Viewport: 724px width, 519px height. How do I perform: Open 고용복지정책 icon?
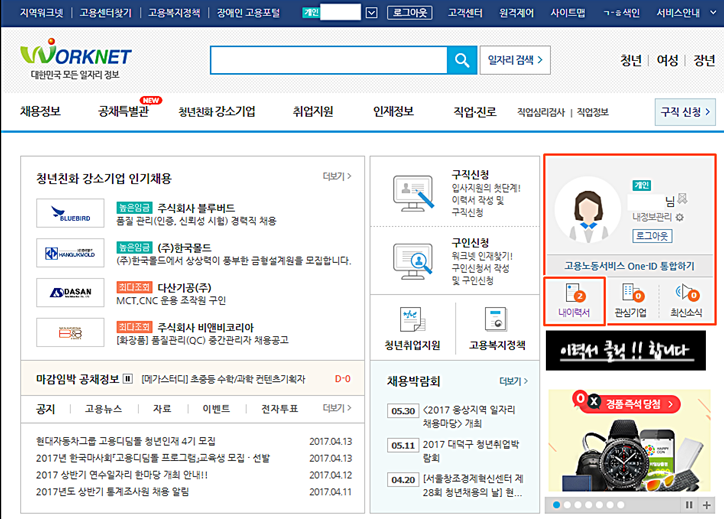[x=496, y=320]
